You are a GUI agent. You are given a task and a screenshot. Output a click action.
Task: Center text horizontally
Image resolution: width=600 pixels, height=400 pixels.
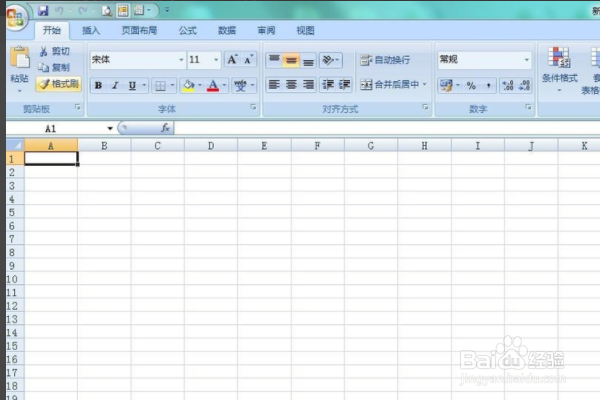point(291,85)
